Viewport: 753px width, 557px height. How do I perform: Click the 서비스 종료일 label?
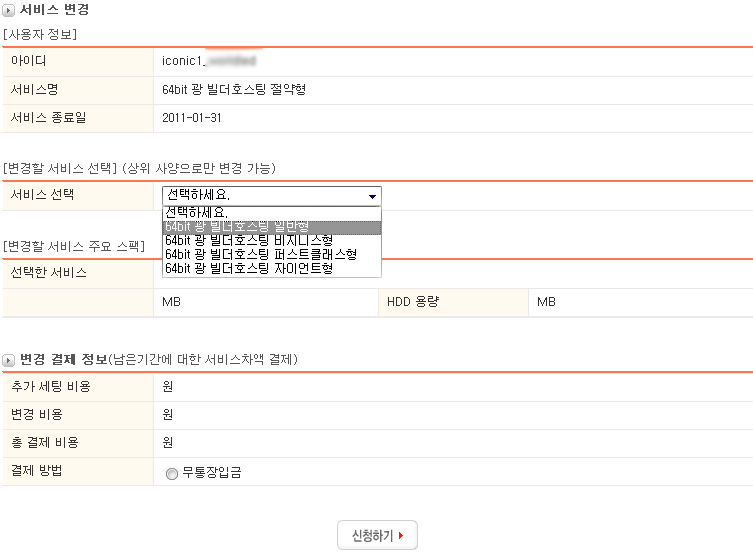49,118
